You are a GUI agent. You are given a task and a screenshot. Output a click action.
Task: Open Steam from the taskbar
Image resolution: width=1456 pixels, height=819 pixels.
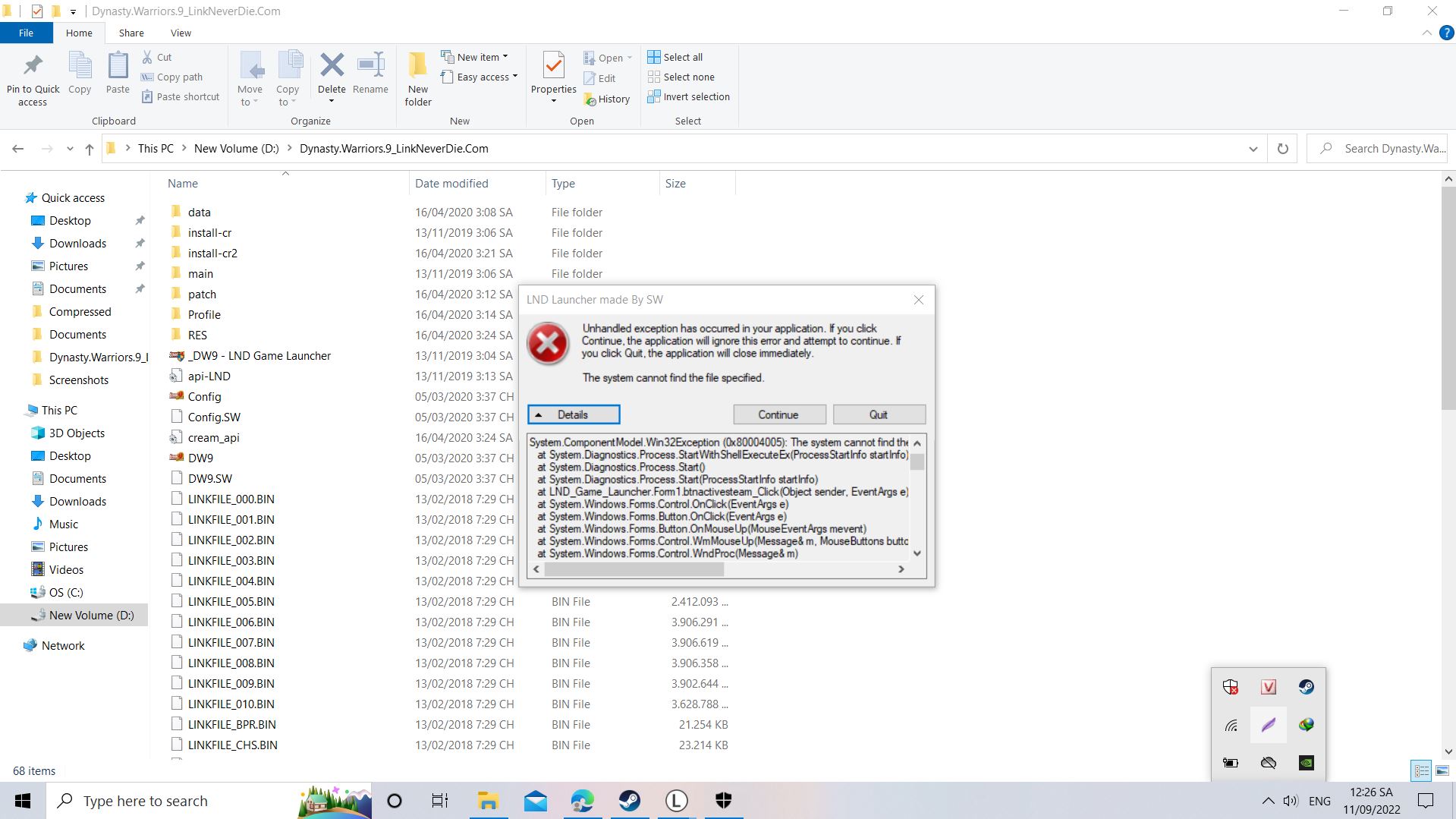[629, 801]
